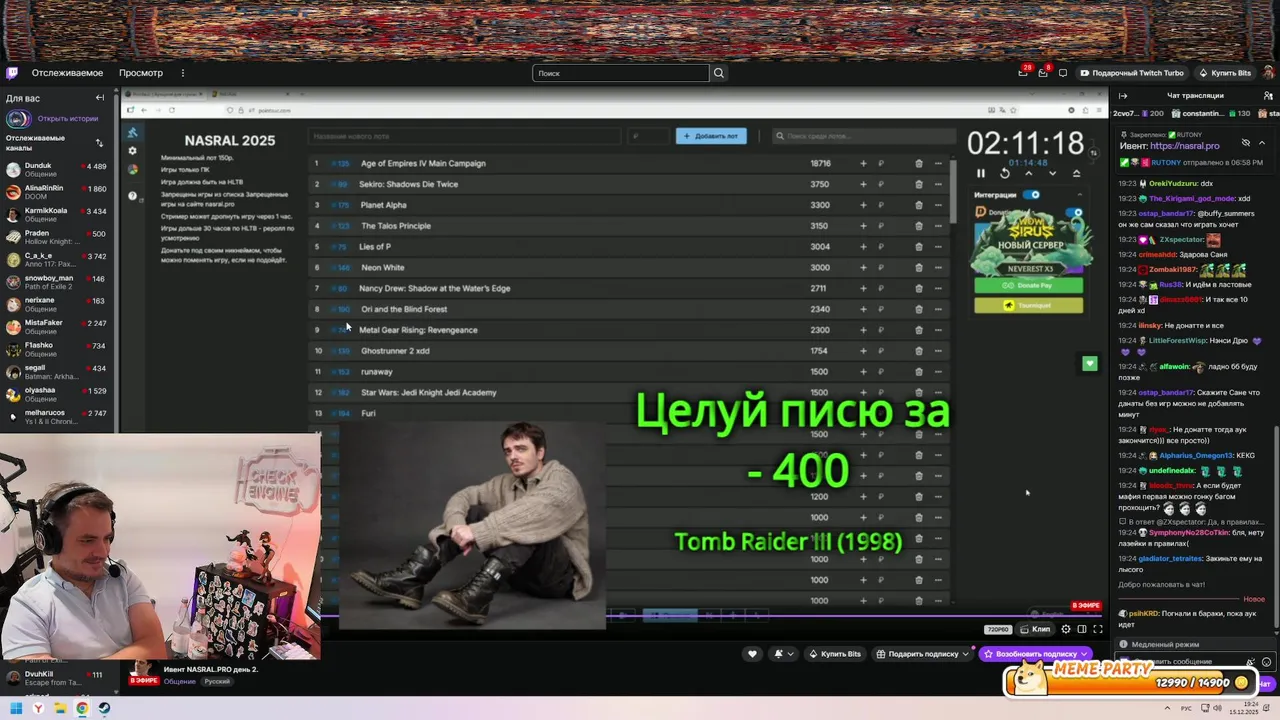Toggle the DonationAlerts integration switch
Image resolution: width=1280 pixels, height=720 pixels.
(1074, 213)
